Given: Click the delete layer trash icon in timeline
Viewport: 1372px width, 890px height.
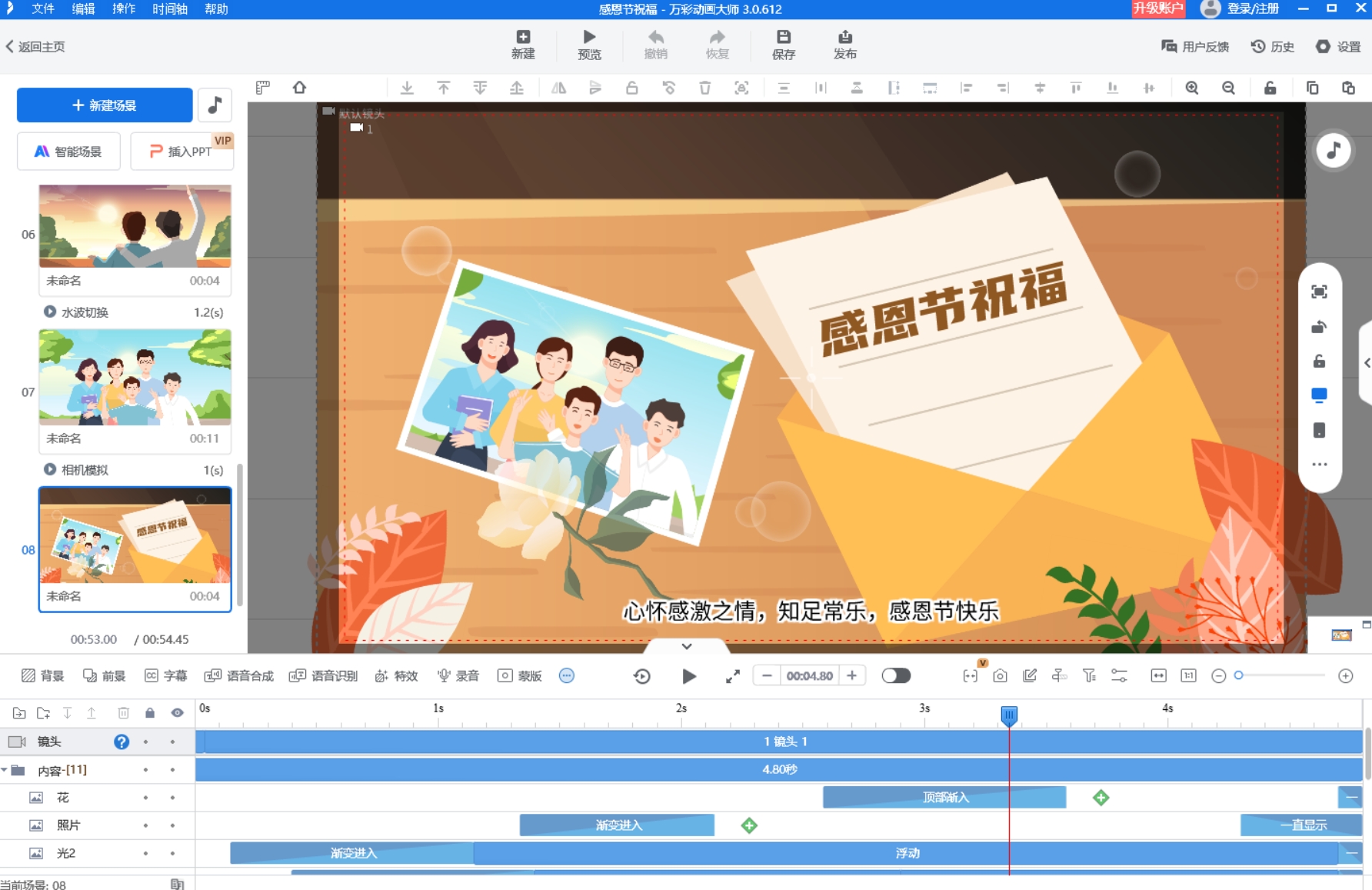Looking at the screenshot, I should (123, 713).
